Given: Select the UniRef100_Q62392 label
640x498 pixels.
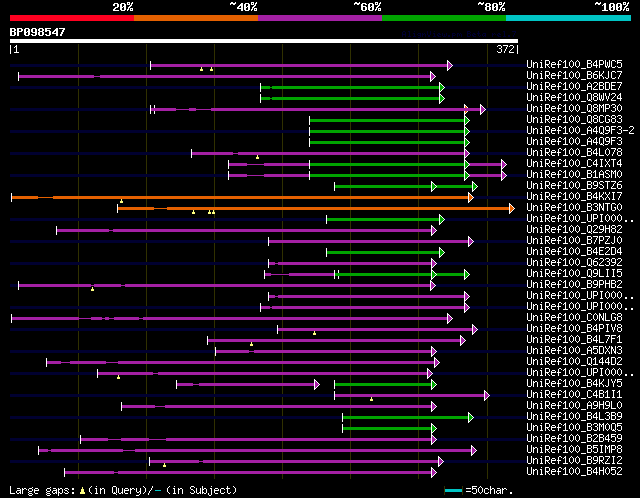Looking at the screenshot, I should tap(574, 262).
